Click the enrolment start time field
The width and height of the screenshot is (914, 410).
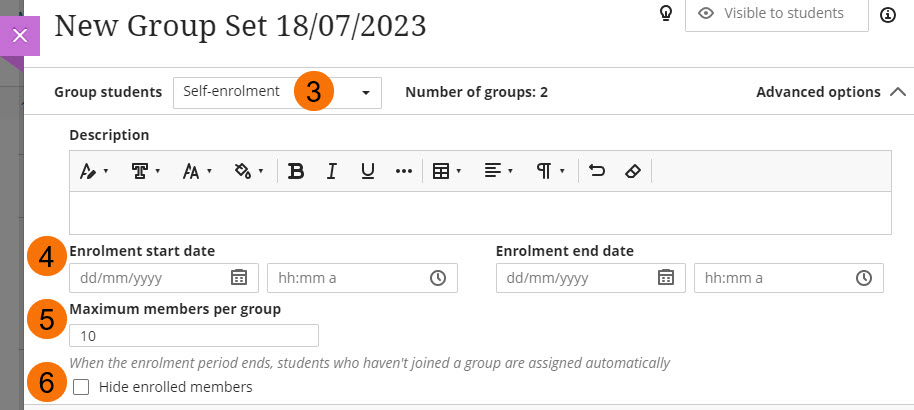[x=362, y=278]
